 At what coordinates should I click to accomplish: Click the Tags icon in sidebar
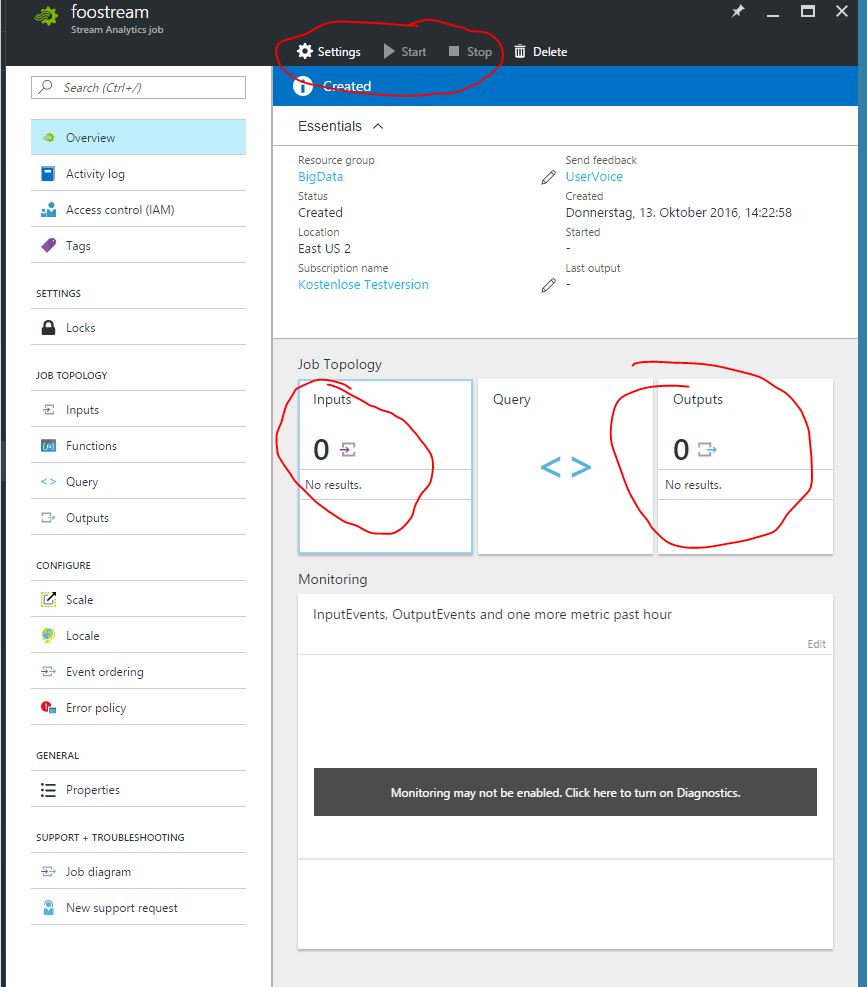coord(48,246)
